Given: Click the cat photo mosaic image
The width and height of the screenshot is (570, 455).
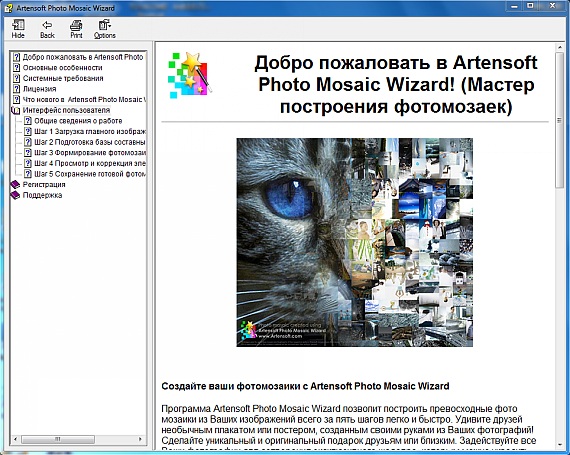Looking at the screenshot, I should 354,242.
